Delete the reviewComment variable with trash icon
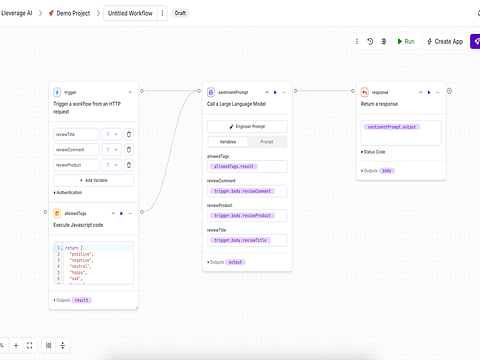The width and height of the screenshot is (480, 360). [129, 150]
